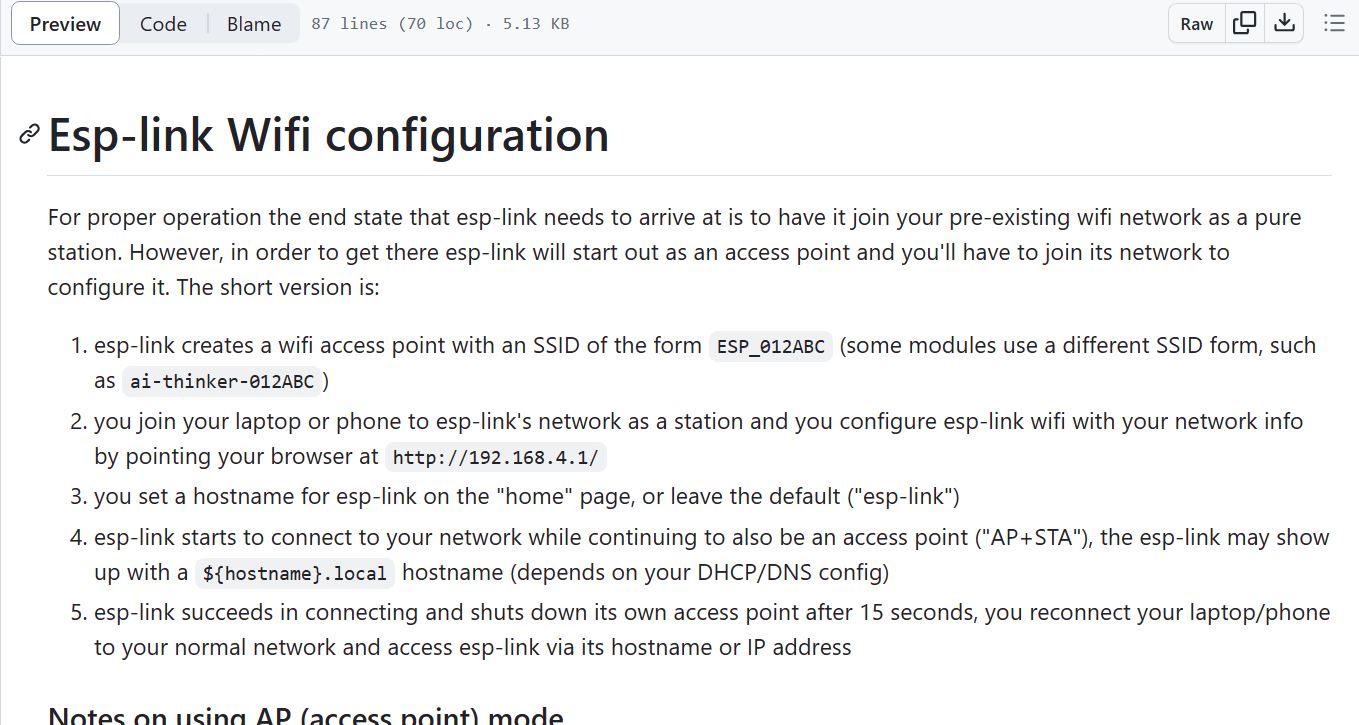Open the document outline panel
The height and width of the screenshot is (725, 1359).
1334,23
